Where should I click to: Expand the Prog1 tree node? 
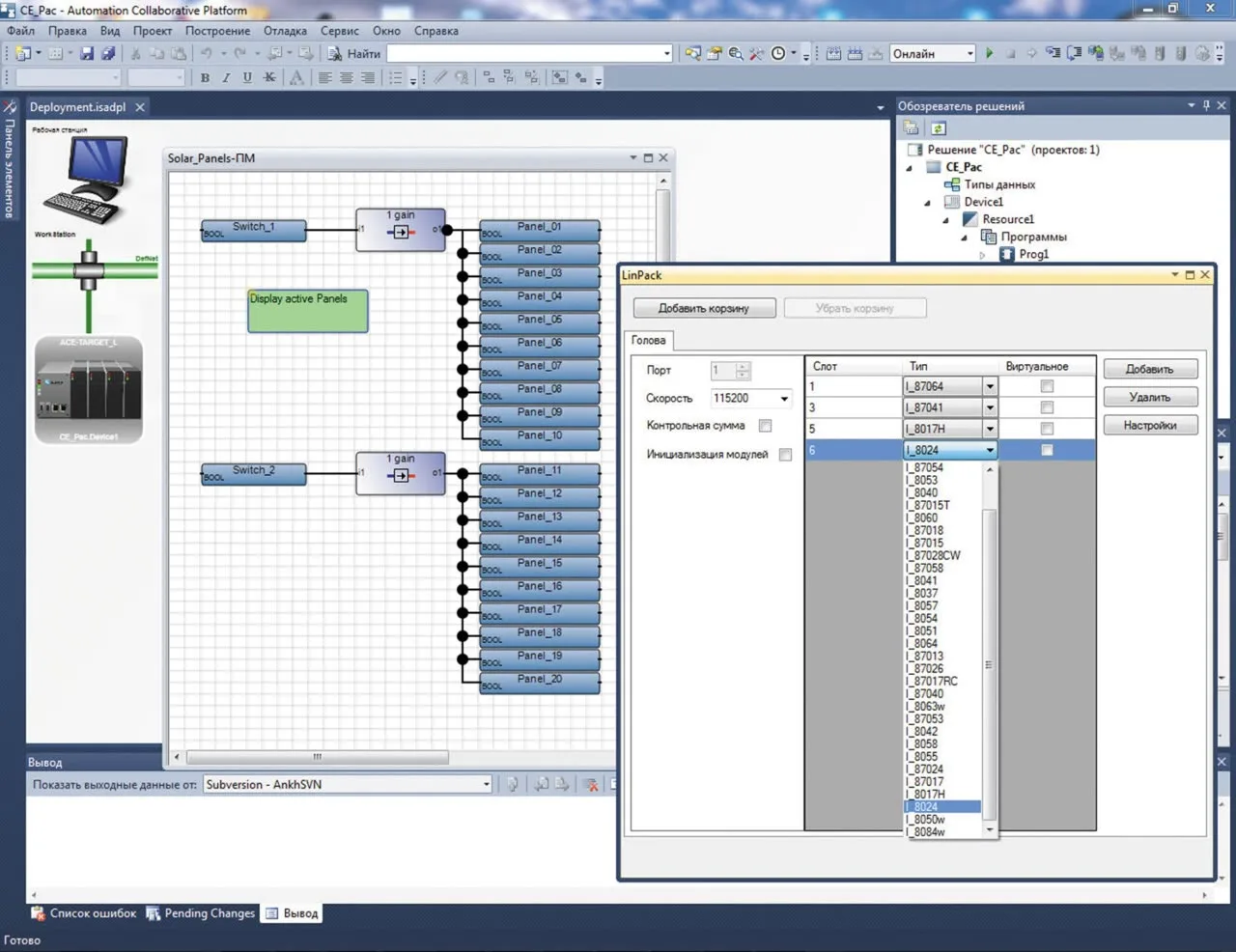pos(983,255)
